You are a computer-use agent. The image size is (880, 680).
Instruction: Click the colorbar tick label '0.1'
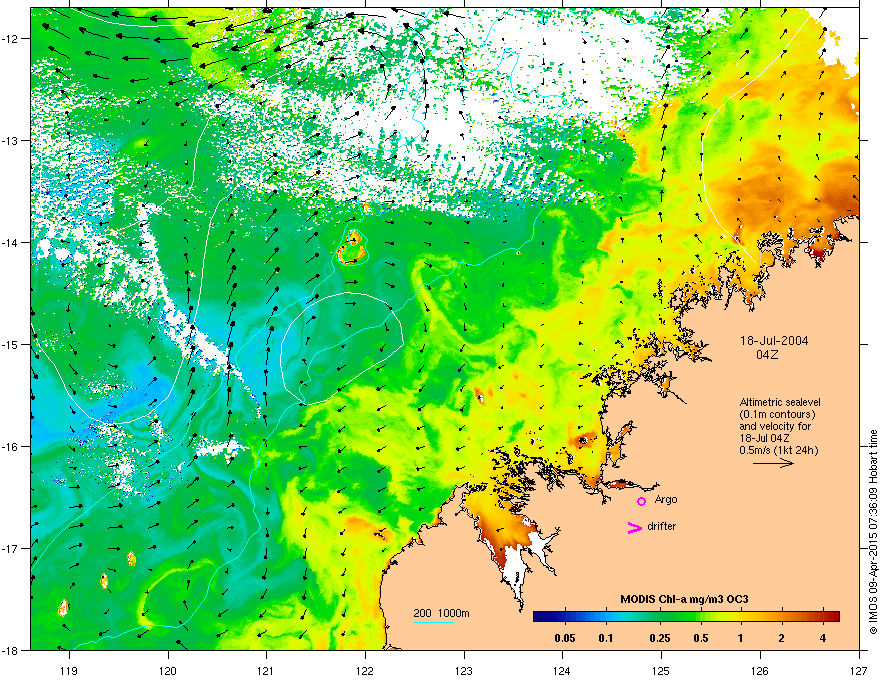606,638
